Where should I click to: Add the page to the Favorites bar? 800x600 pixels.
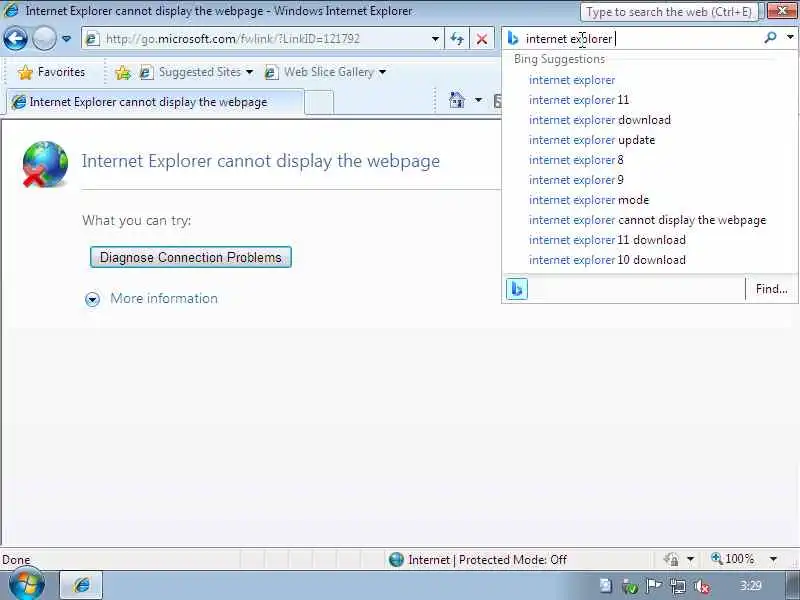tap(122, 72)
